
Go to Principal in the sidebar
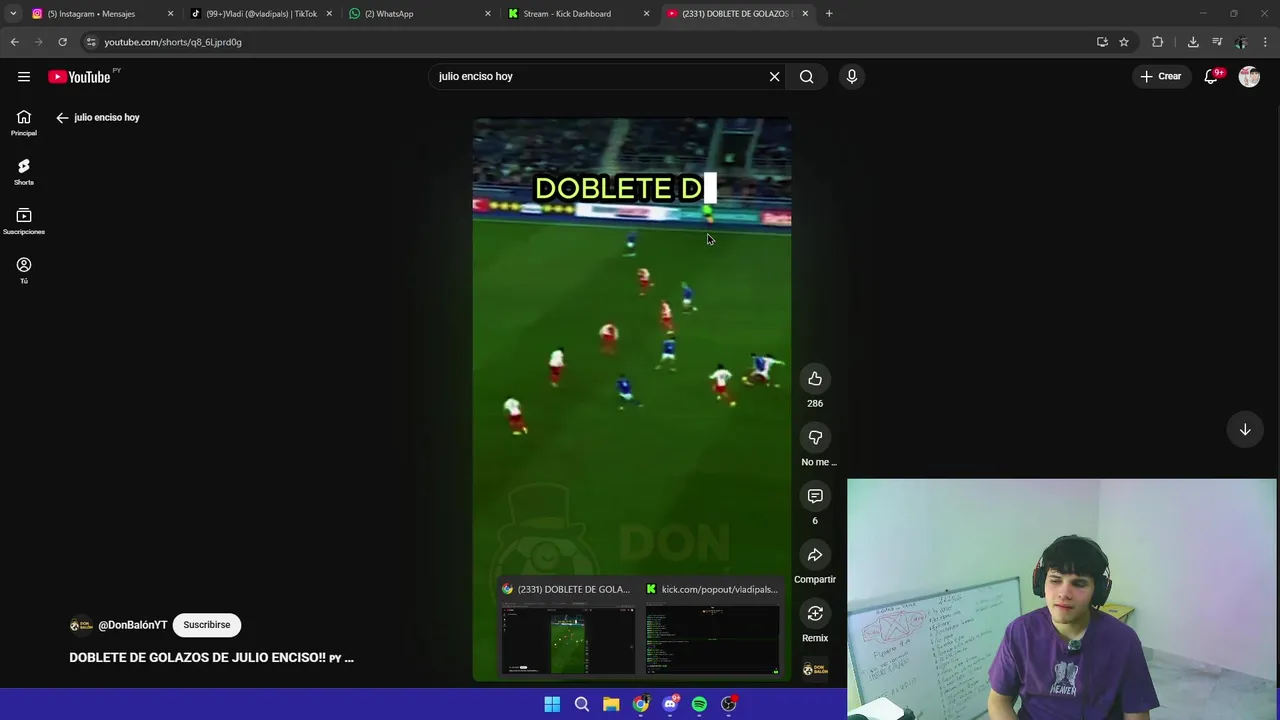pos(24,123)
